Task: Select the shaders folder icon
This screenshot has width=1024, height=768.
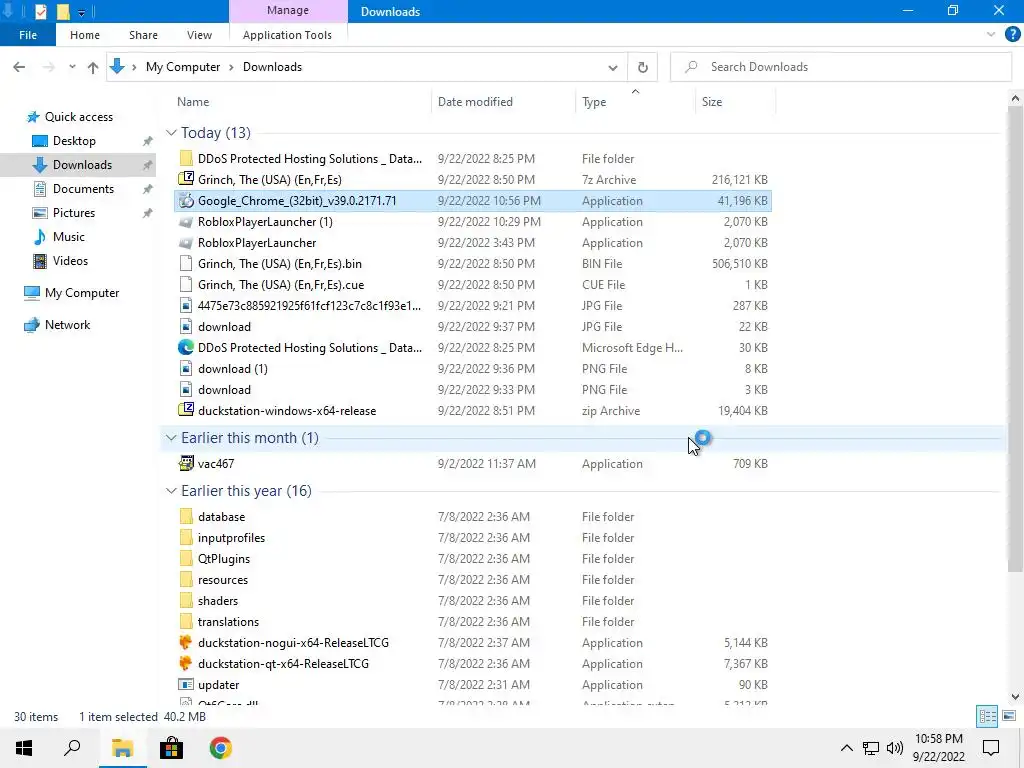Action: pyautogui.click(x=186, y=601)
